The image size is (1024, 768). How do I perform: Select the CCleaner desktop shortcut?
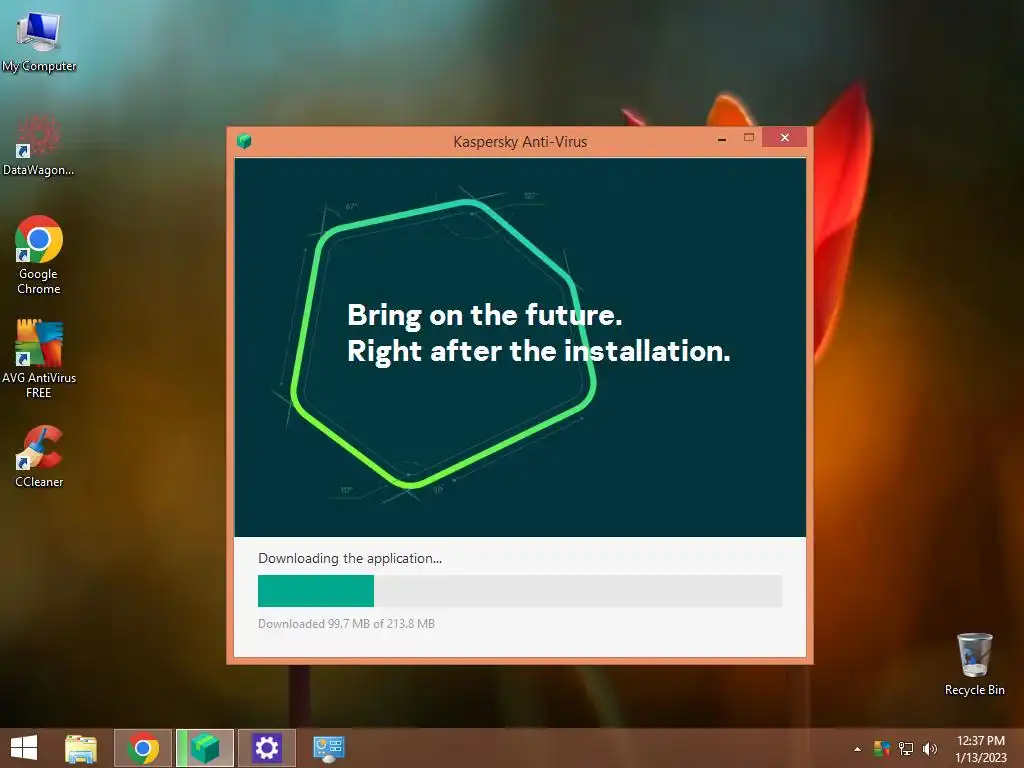pyautogui.click(x=39, y=456)
